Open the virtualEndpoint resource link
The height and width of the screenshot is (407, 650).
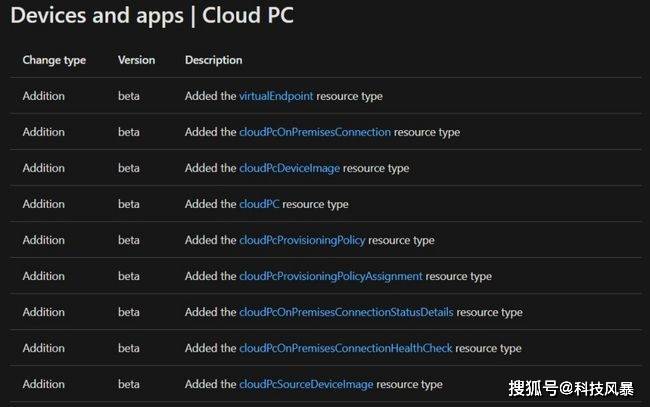[x=276, y=96]
